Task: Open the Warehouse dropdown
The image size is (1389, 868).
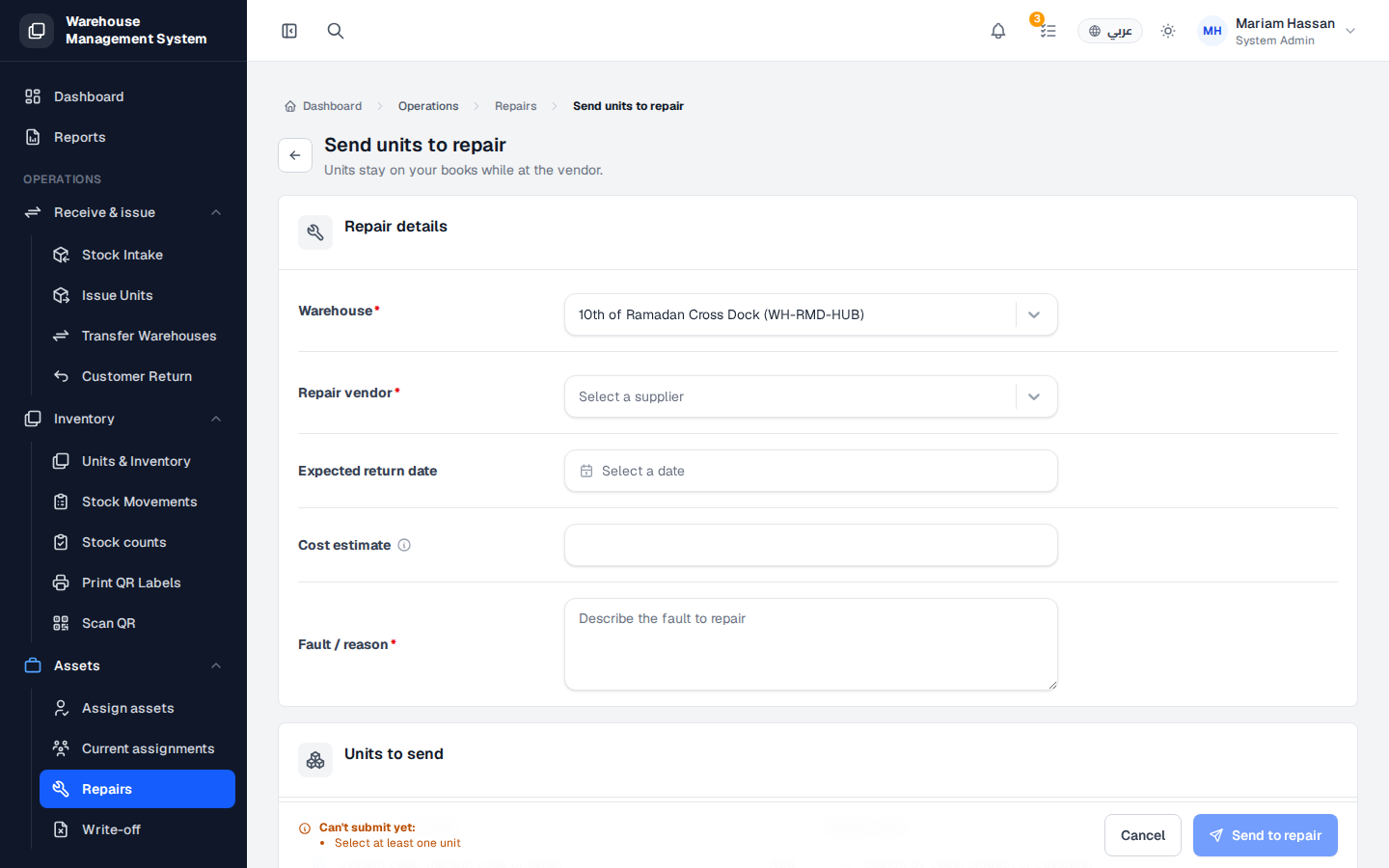Action: tap(811, 314)
